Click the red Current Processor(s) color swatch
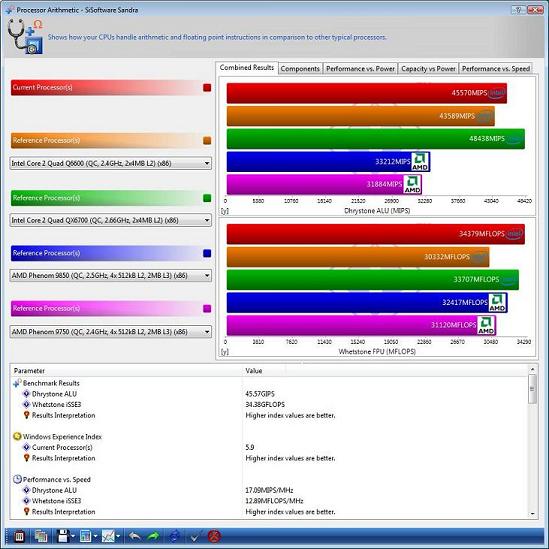 tap(207, 88)
